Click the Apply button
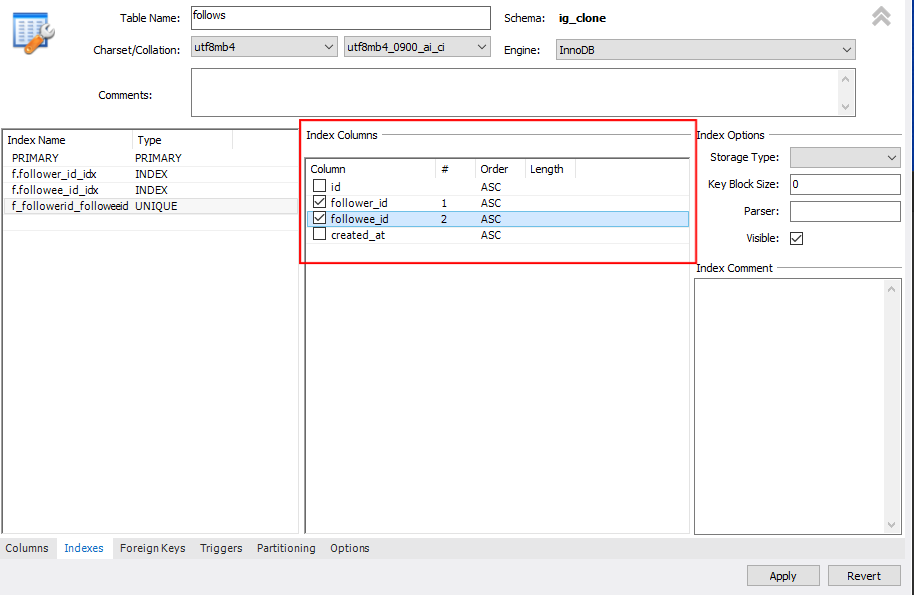The image size is (914, 595). 783,576
